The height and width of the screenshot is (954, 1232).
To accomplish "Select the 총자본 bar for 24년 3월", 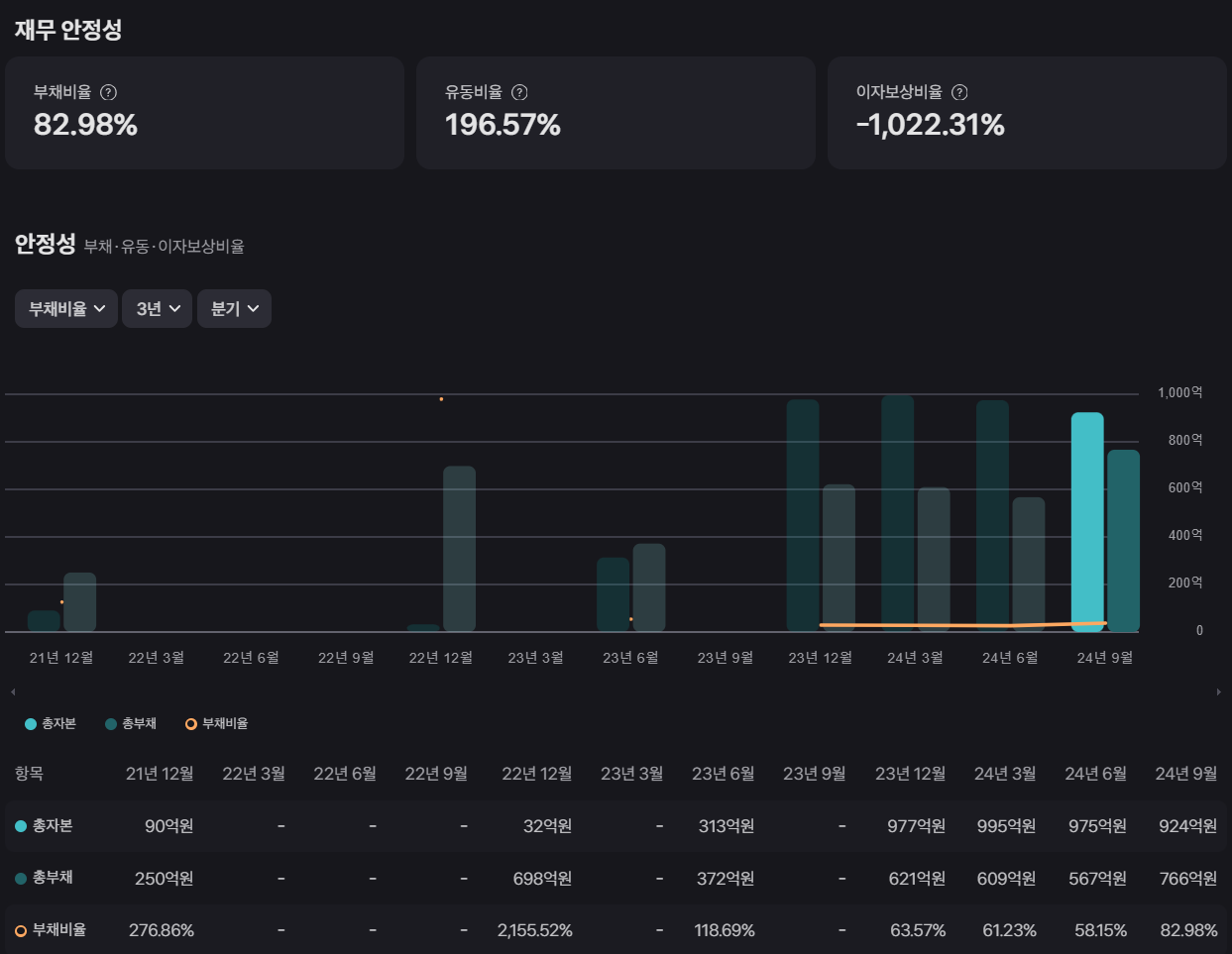I will pos(898,513).
